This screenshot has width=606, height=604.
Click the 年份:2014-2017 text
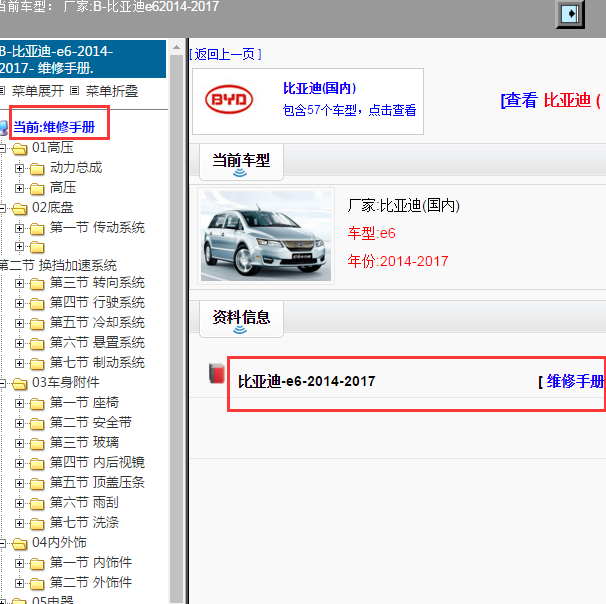point(398,261)
